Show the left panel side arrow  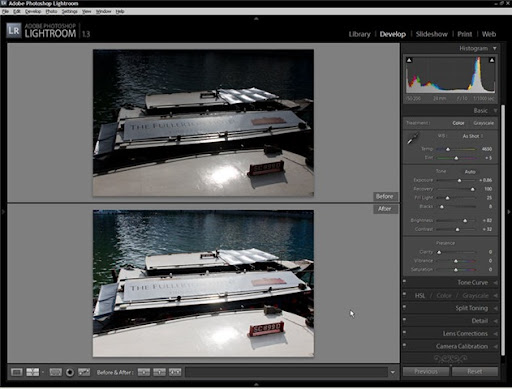[x=3, y=211]
